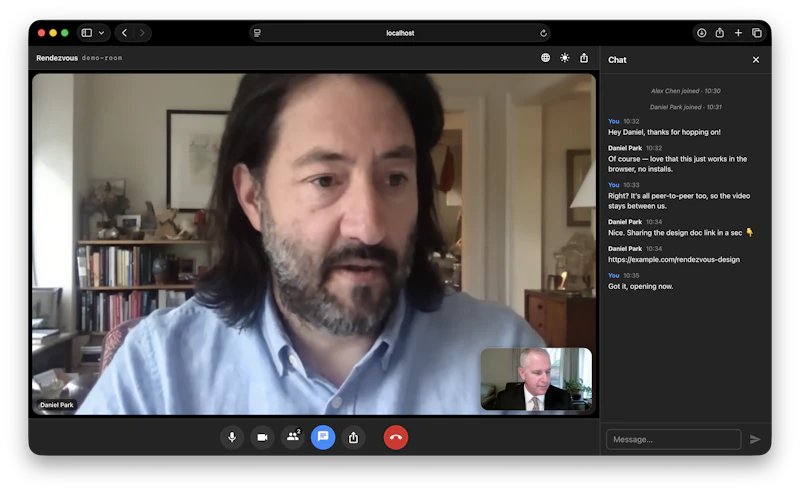Go forward in browser history
The height and width of the screenshot is (493, 800).
tap(142, 33)
